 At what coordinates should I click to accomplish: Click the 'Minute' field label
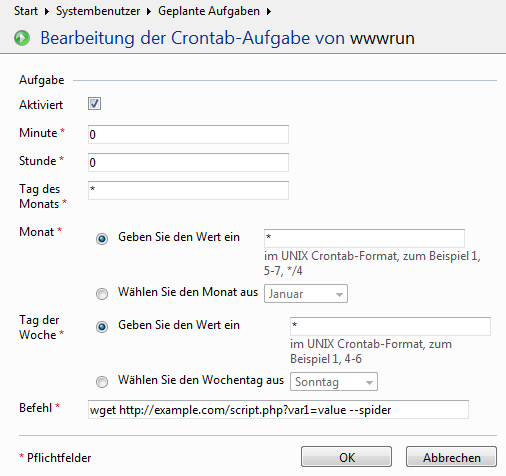38,133
